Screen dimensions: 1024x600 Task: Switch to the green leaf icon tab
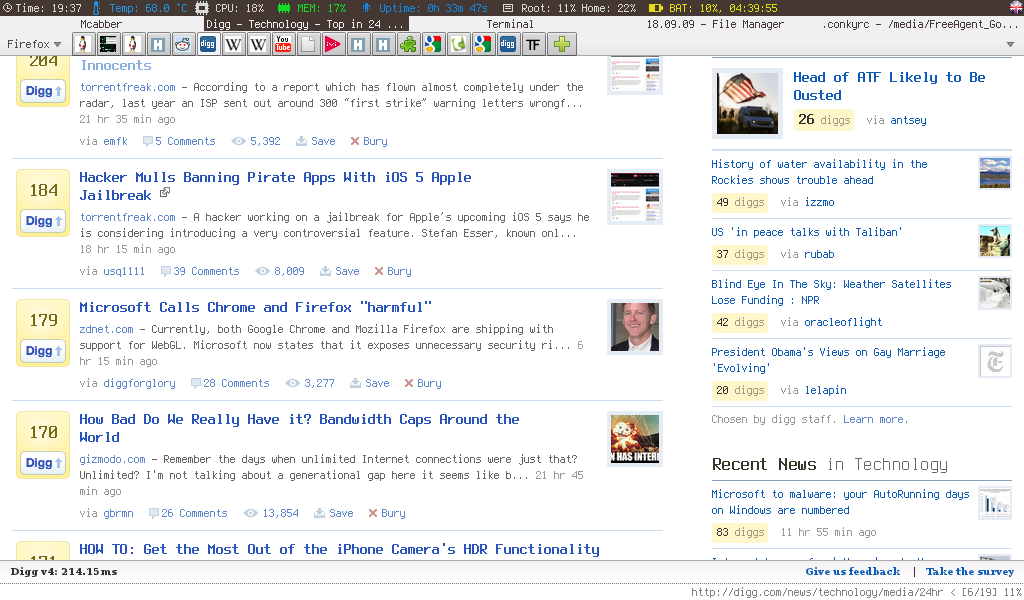tap(458, 44)
